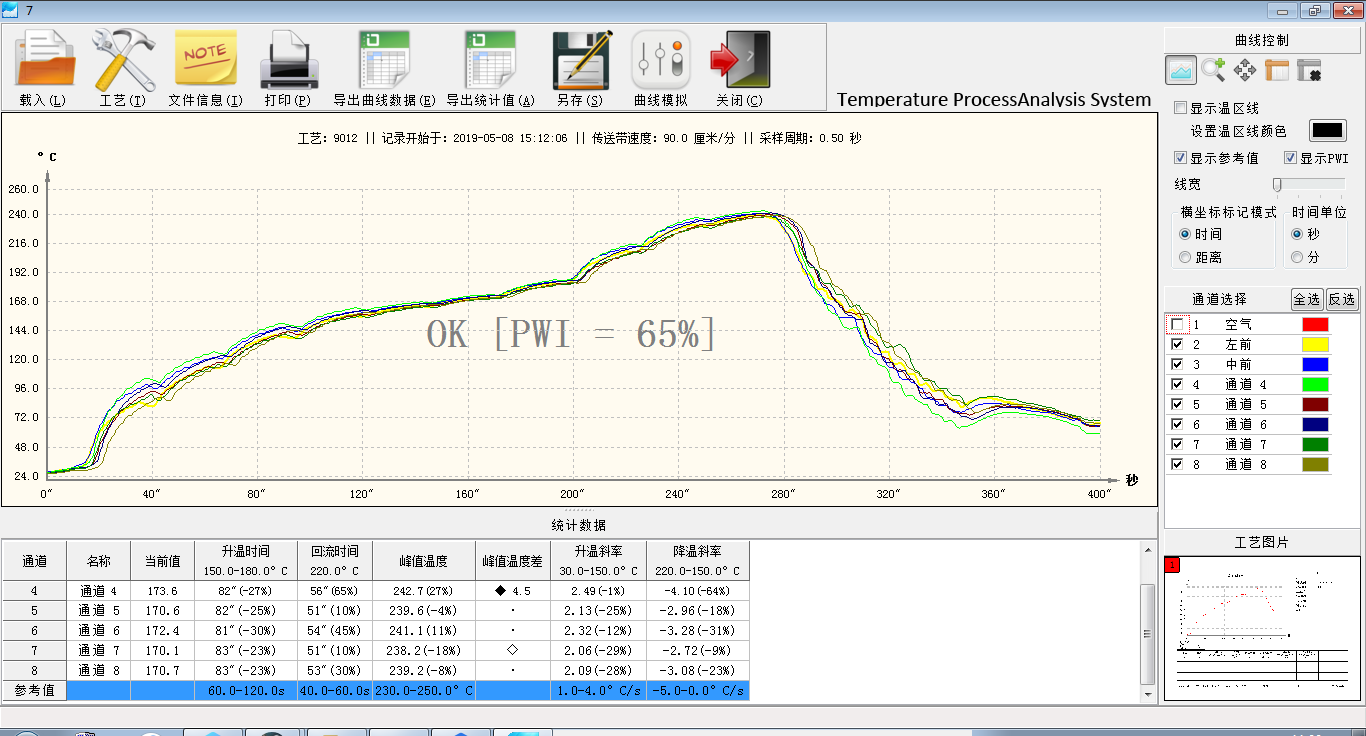The height and width of the screenshot is (736, 1366).
Task: Open the black zone-line color picker
Action: pos(1328,131)
